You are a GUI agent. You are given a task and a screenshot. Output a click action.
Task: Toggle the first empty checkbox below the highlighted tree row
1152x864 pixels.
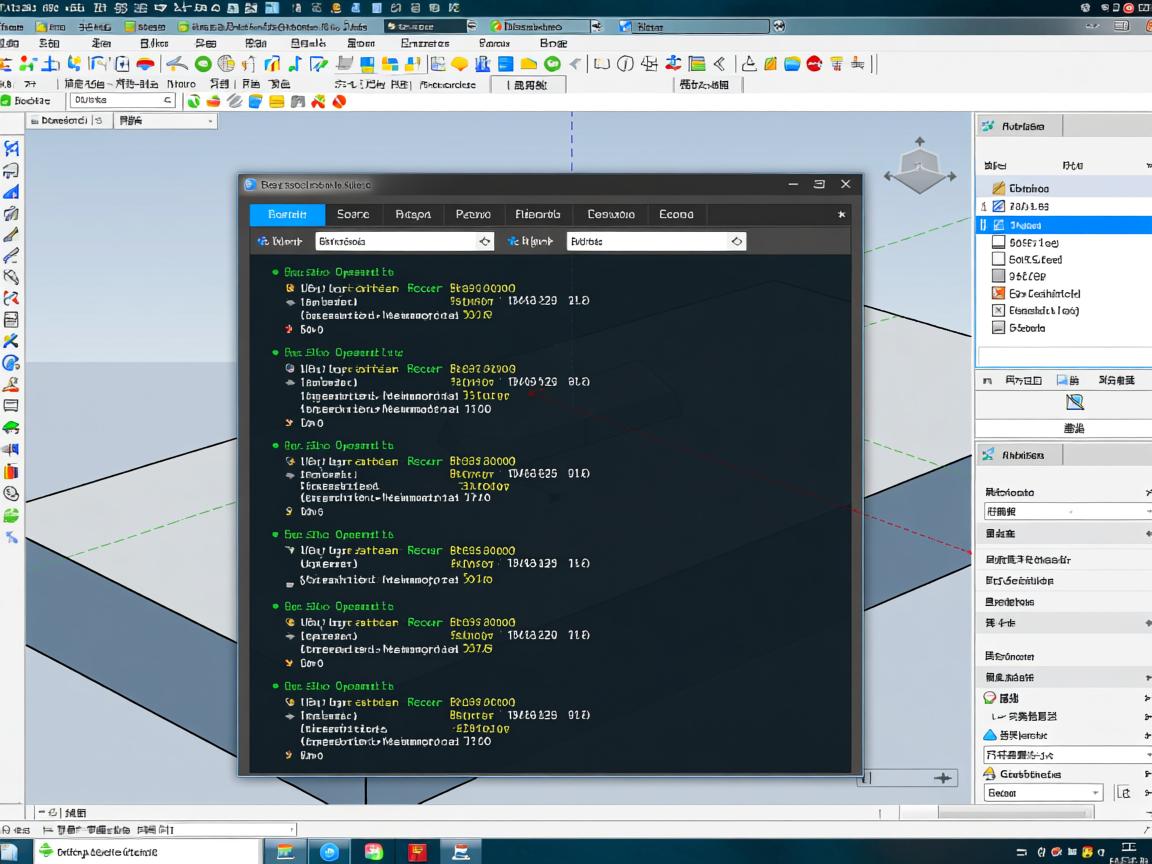point(998,242)
